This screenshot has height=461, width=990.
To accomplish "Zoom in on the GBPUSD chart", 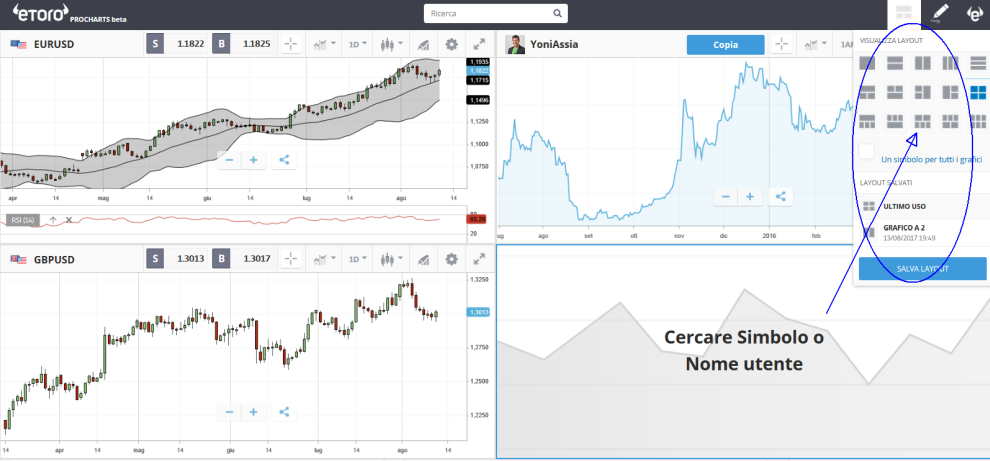I will click(254, 411).
